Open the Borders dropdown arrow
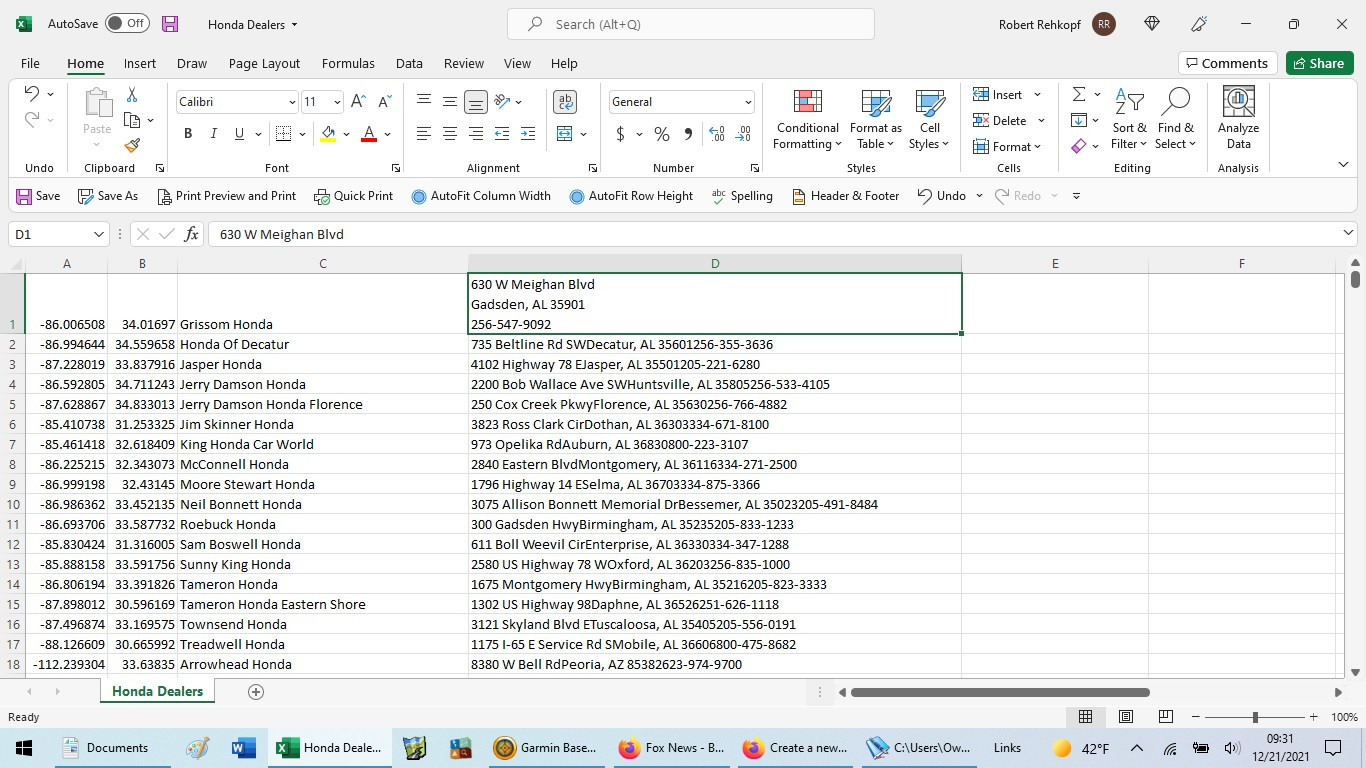Viewport: 1366px width, 768px height. click(301, 134)
